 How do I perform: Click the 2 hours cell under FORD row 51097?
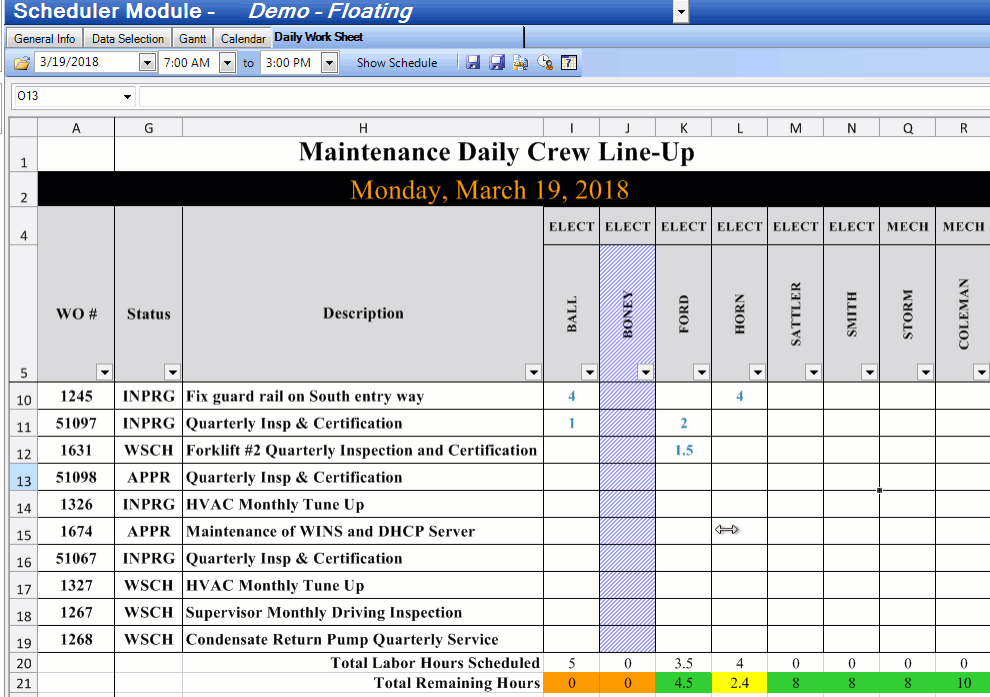(684, 423)
